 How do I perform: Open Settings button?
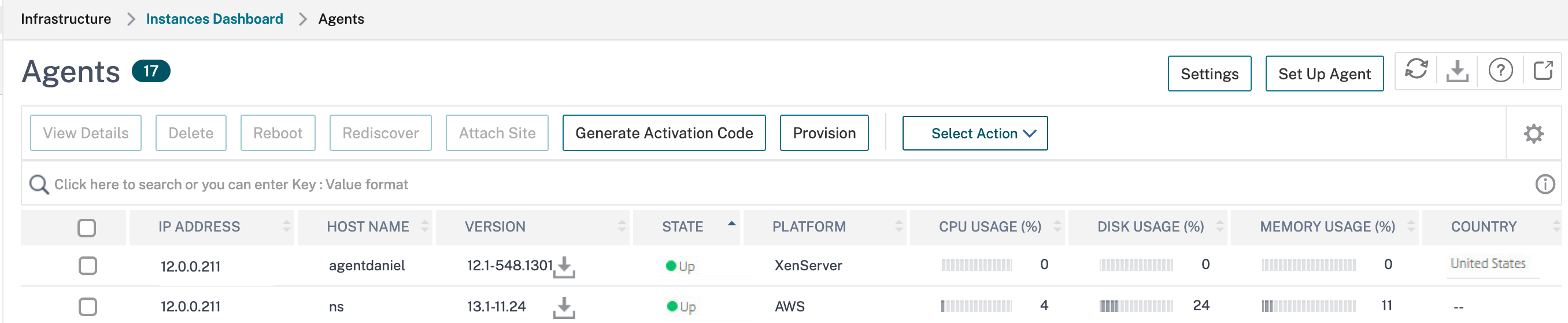(1209, 74)
